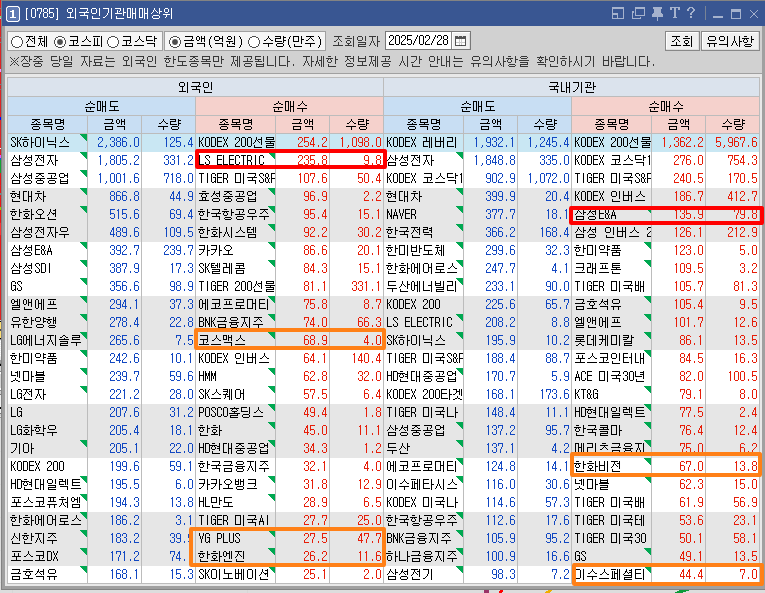Select 롯데케미칼 in institution net-buy list
765x593 pixels.
(604, 340)
